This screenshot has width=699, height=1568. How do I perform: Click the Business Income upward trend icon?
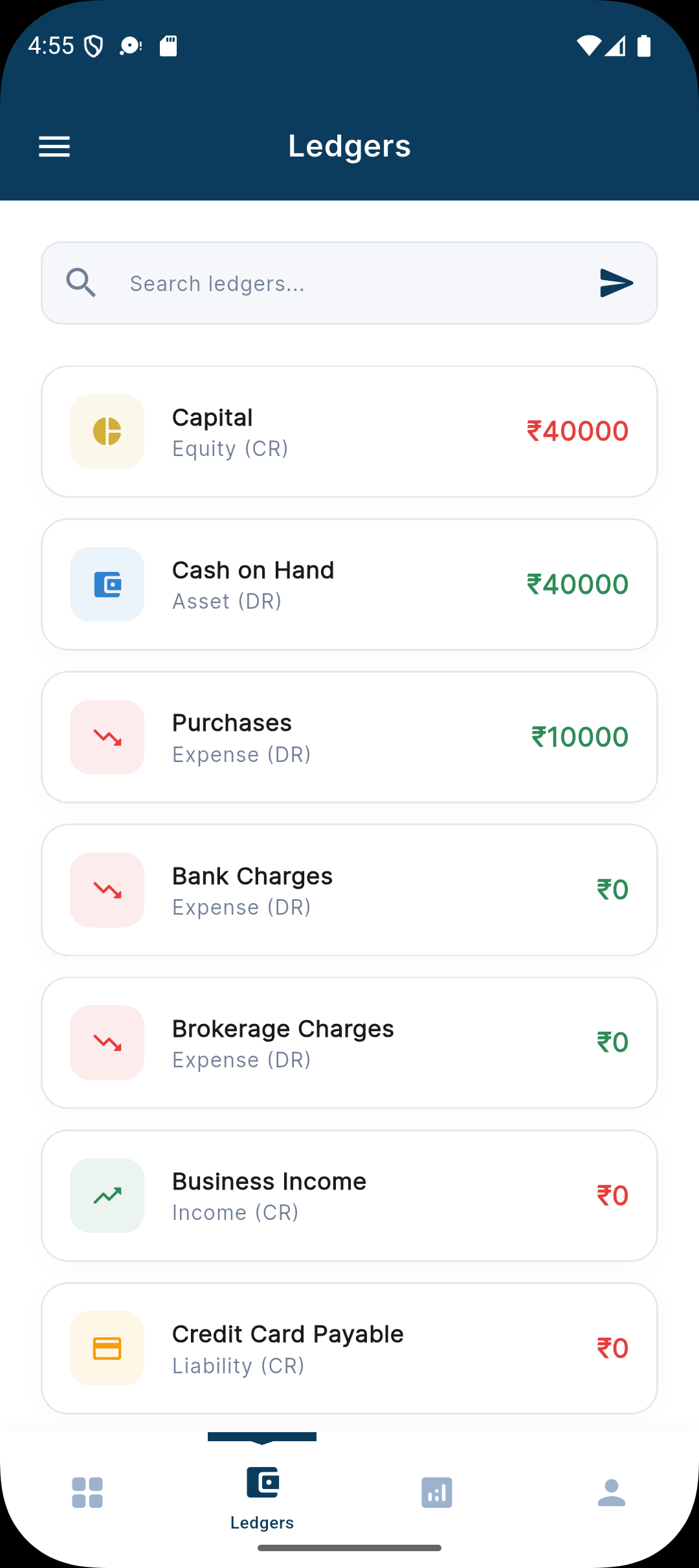[107, 1195]
